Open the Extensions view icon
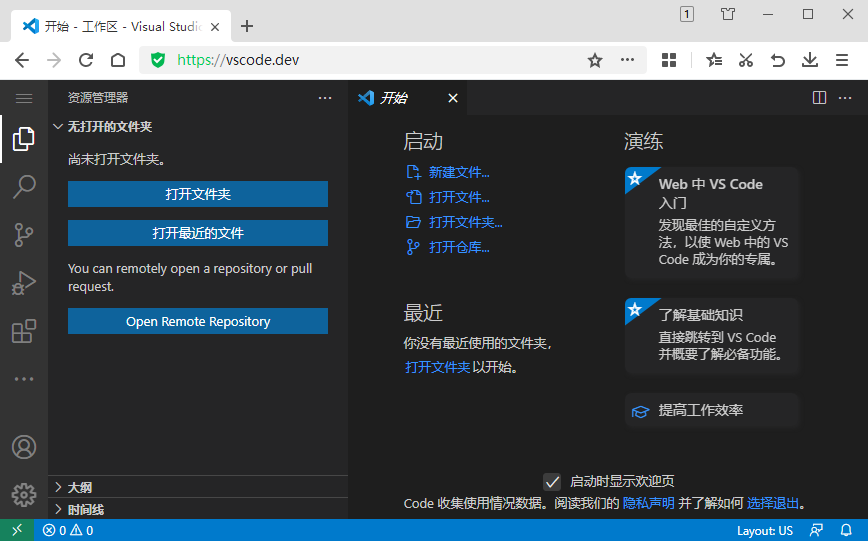 [x=24, y=331]
